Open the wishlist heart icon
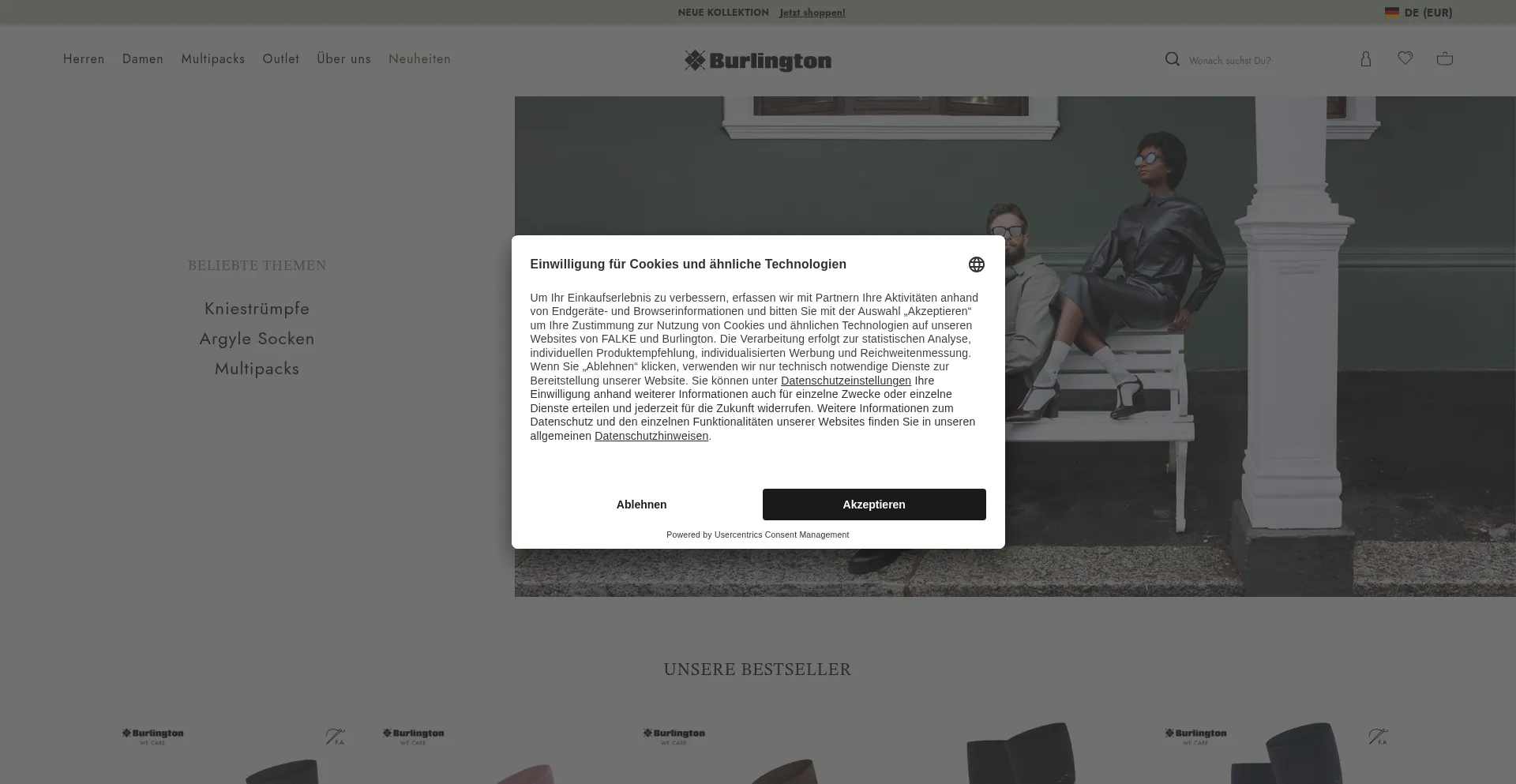Viewport: 1516px width, 784px height. pos(1405,58)
